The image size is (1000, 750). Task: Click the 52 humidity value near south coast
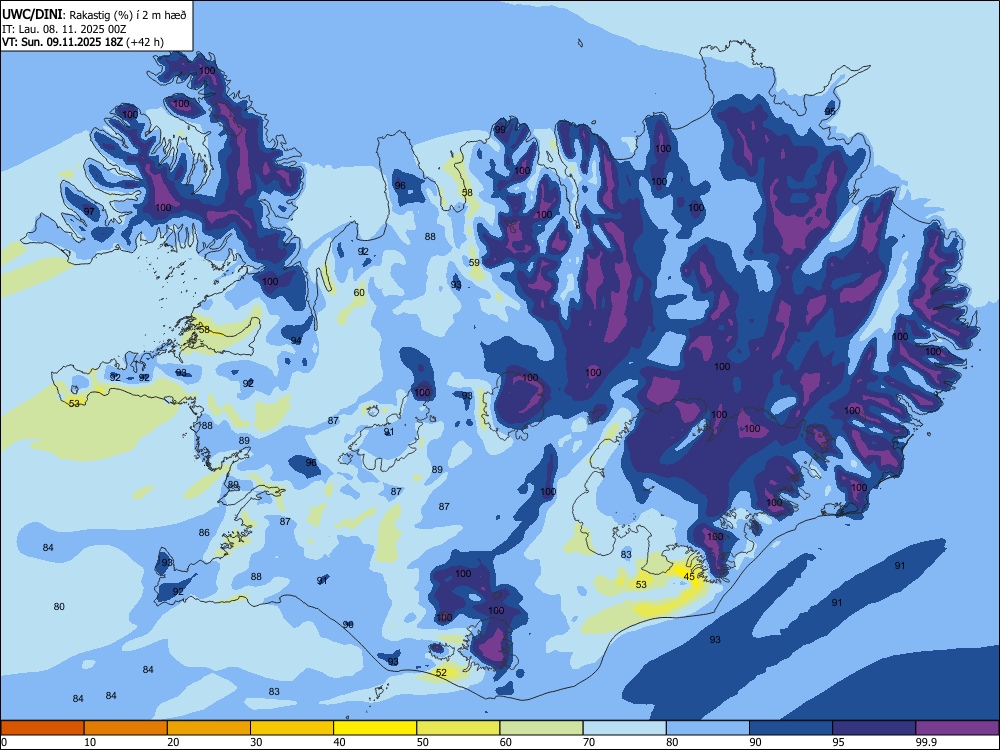tap(441, 672)
